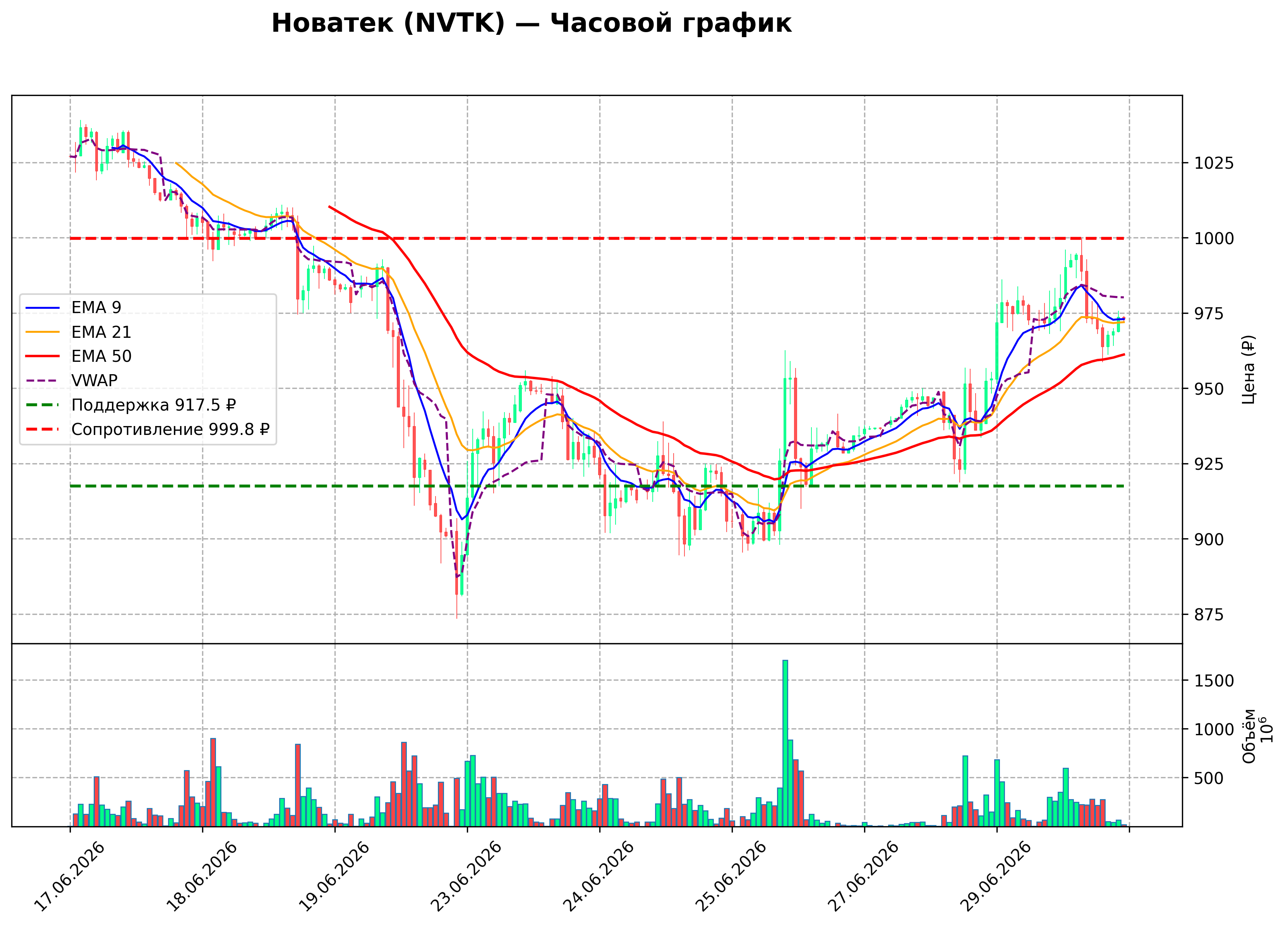Screen dimensions: 1288x926
Task: Click the price axis tick "875"
Action: tap(1209, 615)
